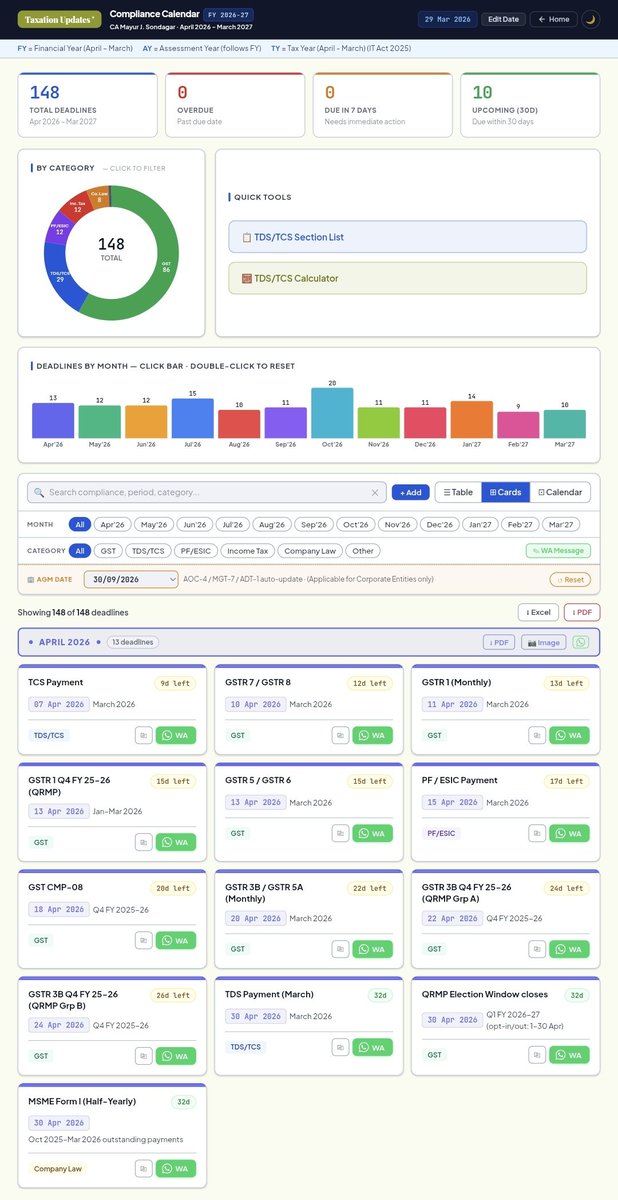
Task: Filter month to Mar'27 pill
Action: 562,524
